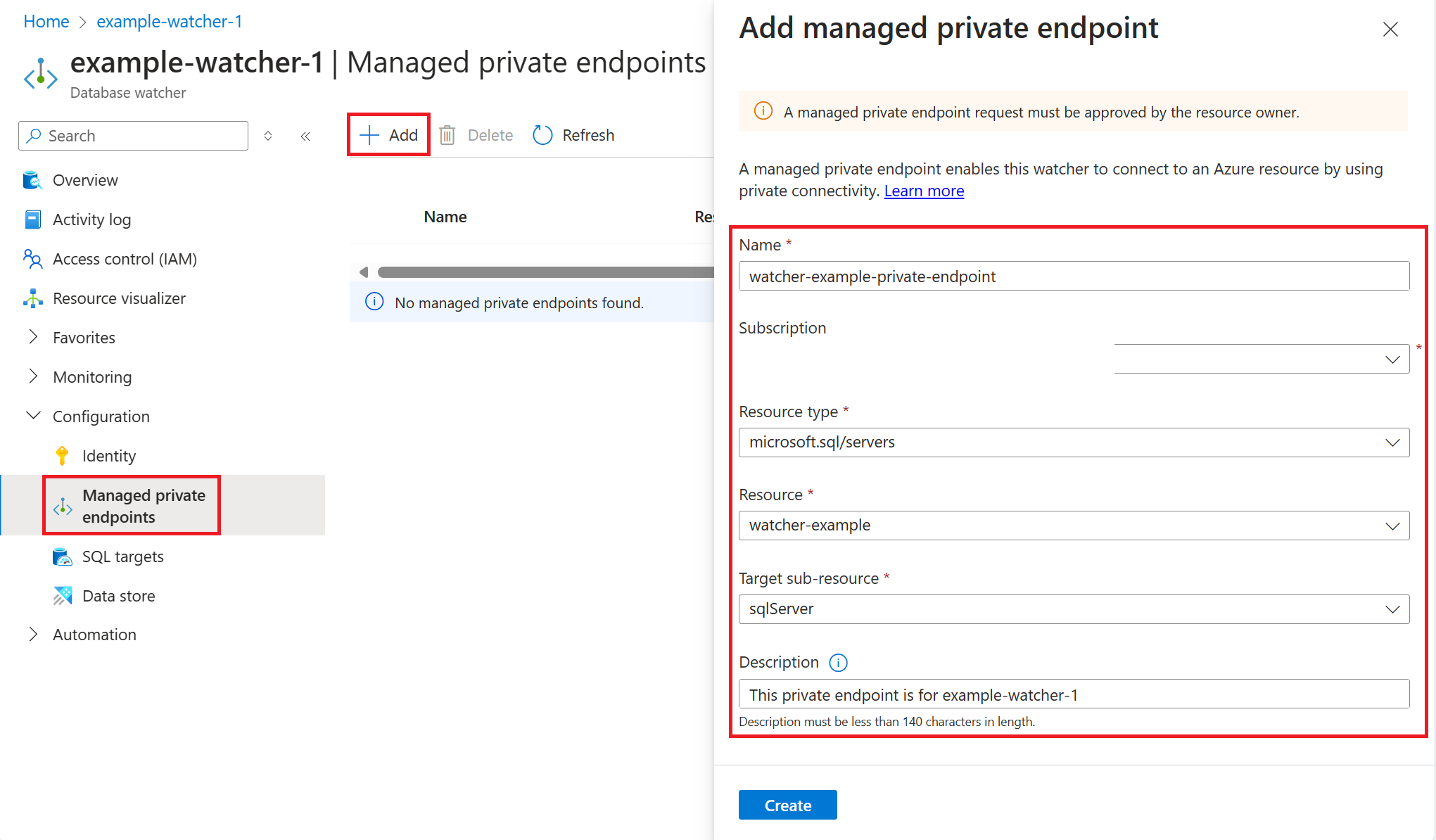Open SQL targets configuration
The image size is (1436, 840).
(x=122, y=556)
